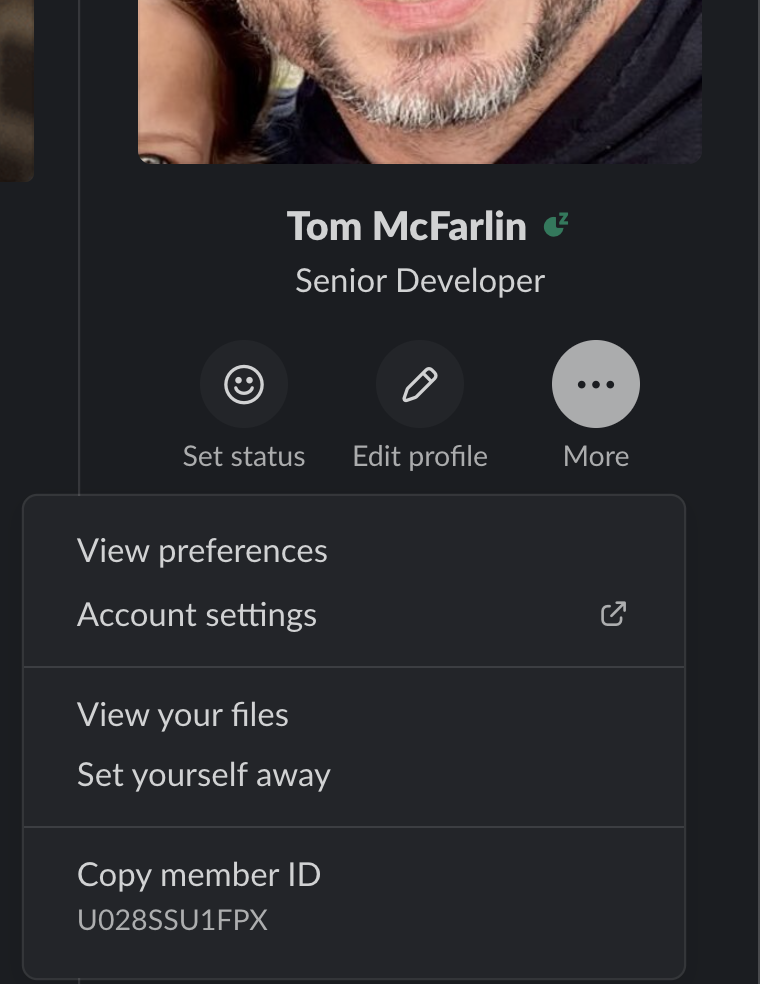Open the Account settings menu entry
The height and width of the screenshot is (984, 760).
[354, 614]
